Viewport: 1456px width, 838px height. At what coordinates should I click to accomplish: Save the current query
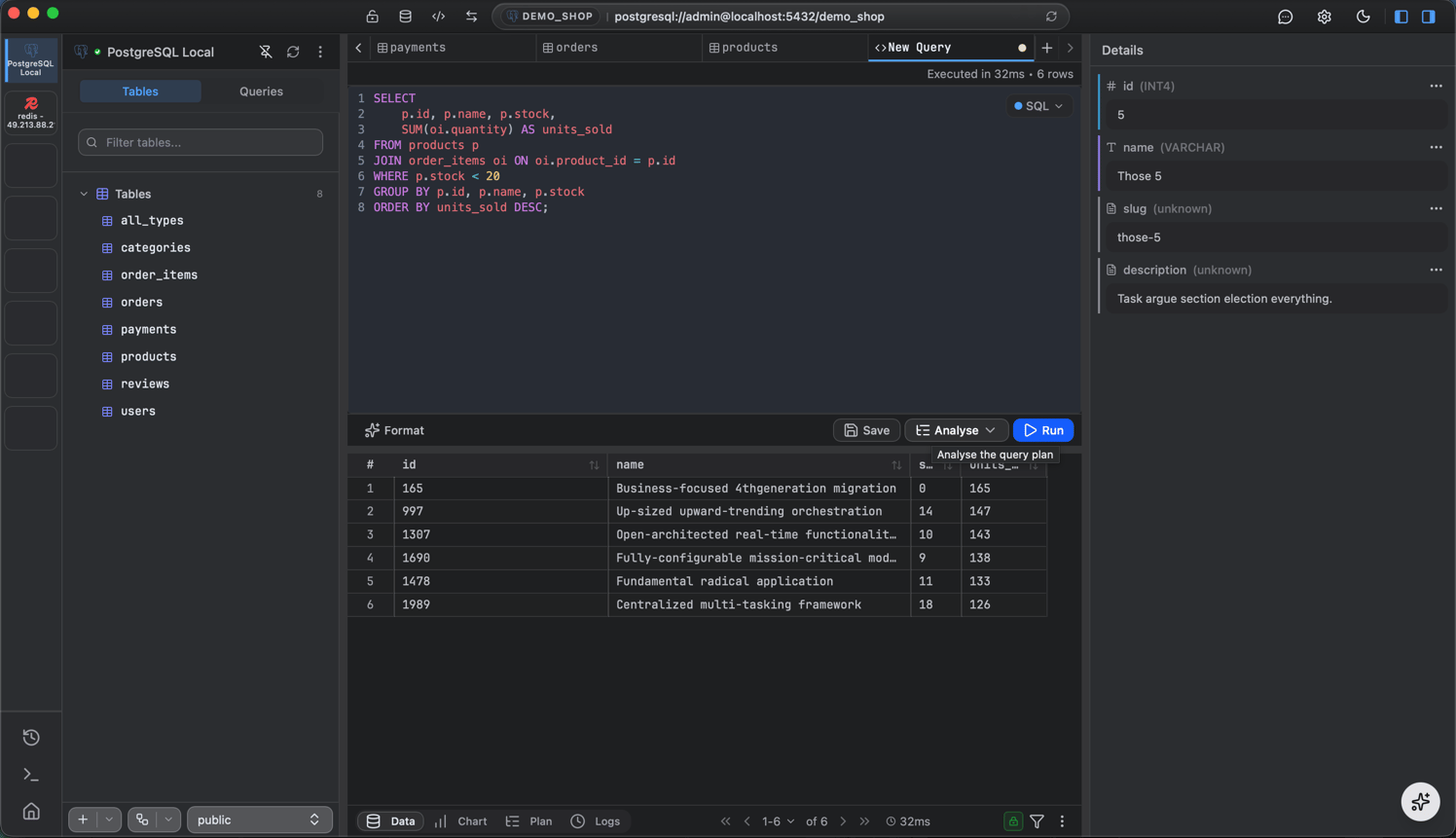point(866,430)
